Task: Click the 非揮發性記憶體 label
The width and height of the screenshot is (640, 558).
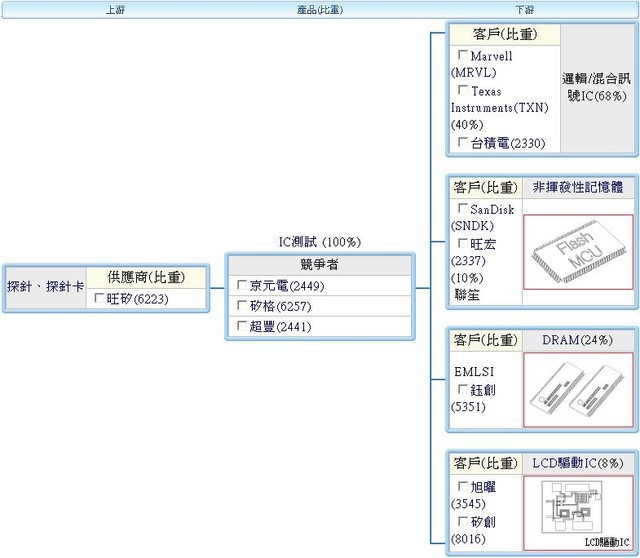Action: (578, 187)
